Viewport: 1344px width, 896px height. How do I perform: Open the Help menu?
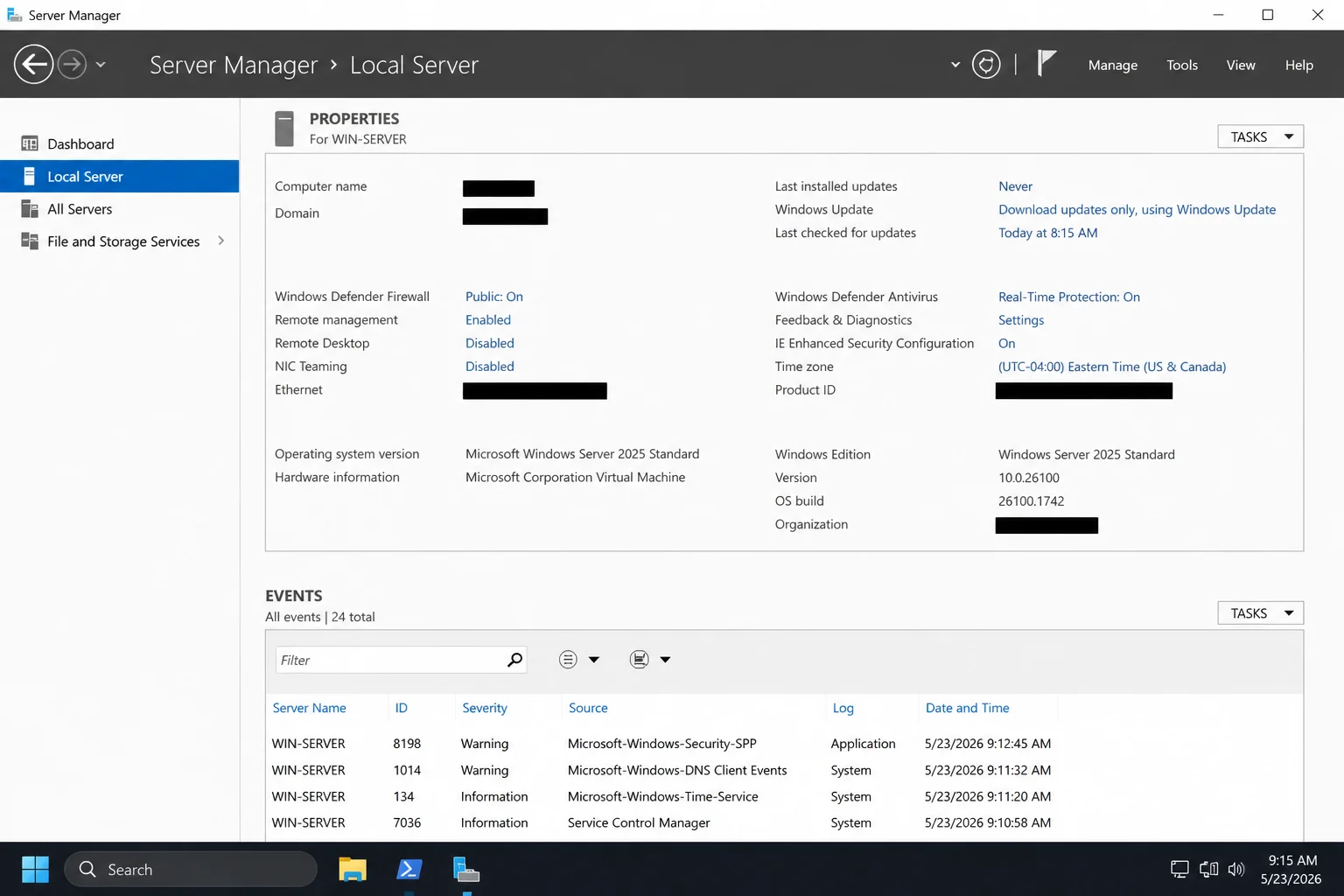tap(1299, 65)
